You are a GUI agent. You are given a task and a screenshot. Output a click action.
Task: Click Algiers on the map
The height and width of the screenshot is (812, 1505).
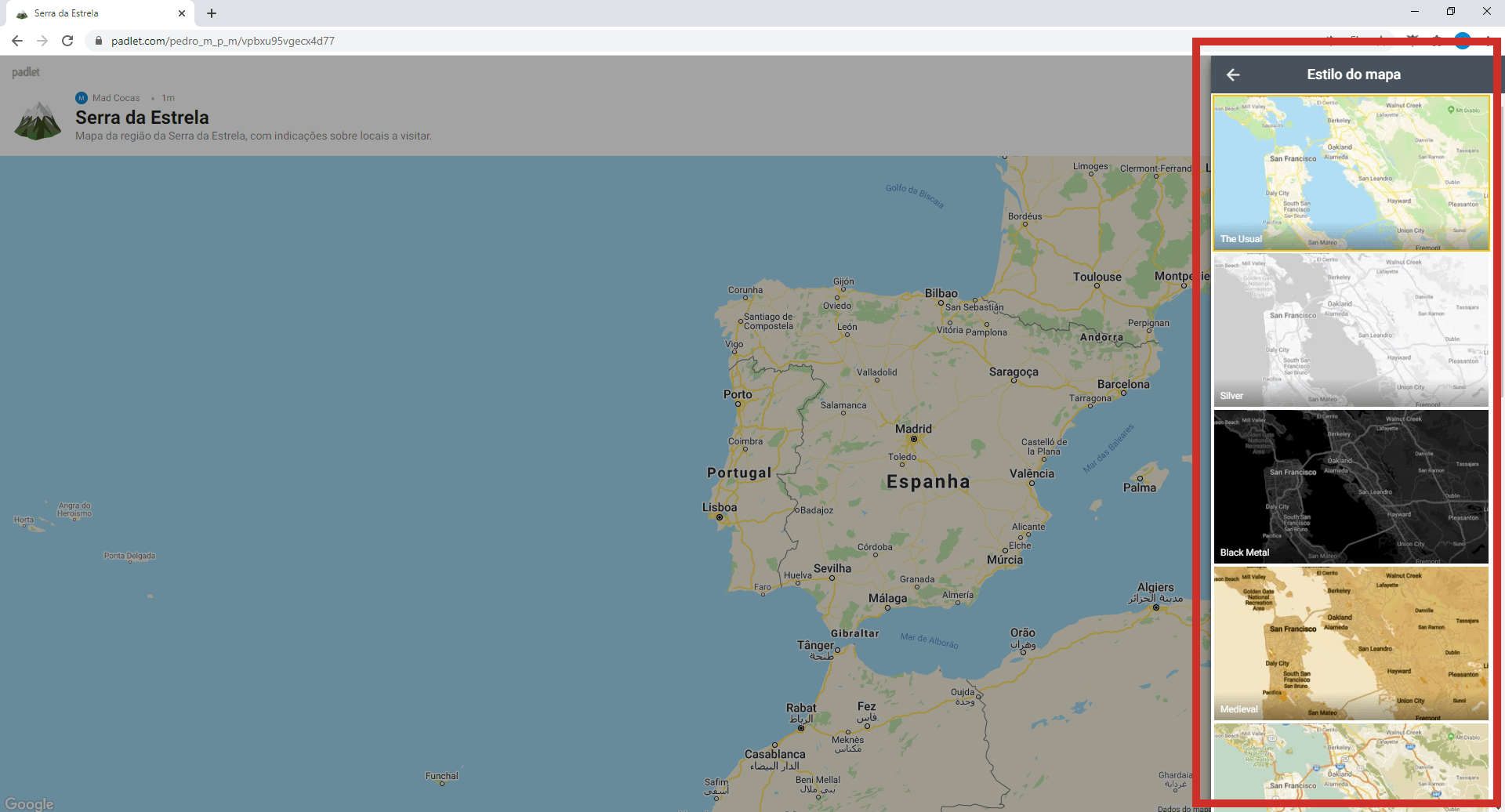1156,587
